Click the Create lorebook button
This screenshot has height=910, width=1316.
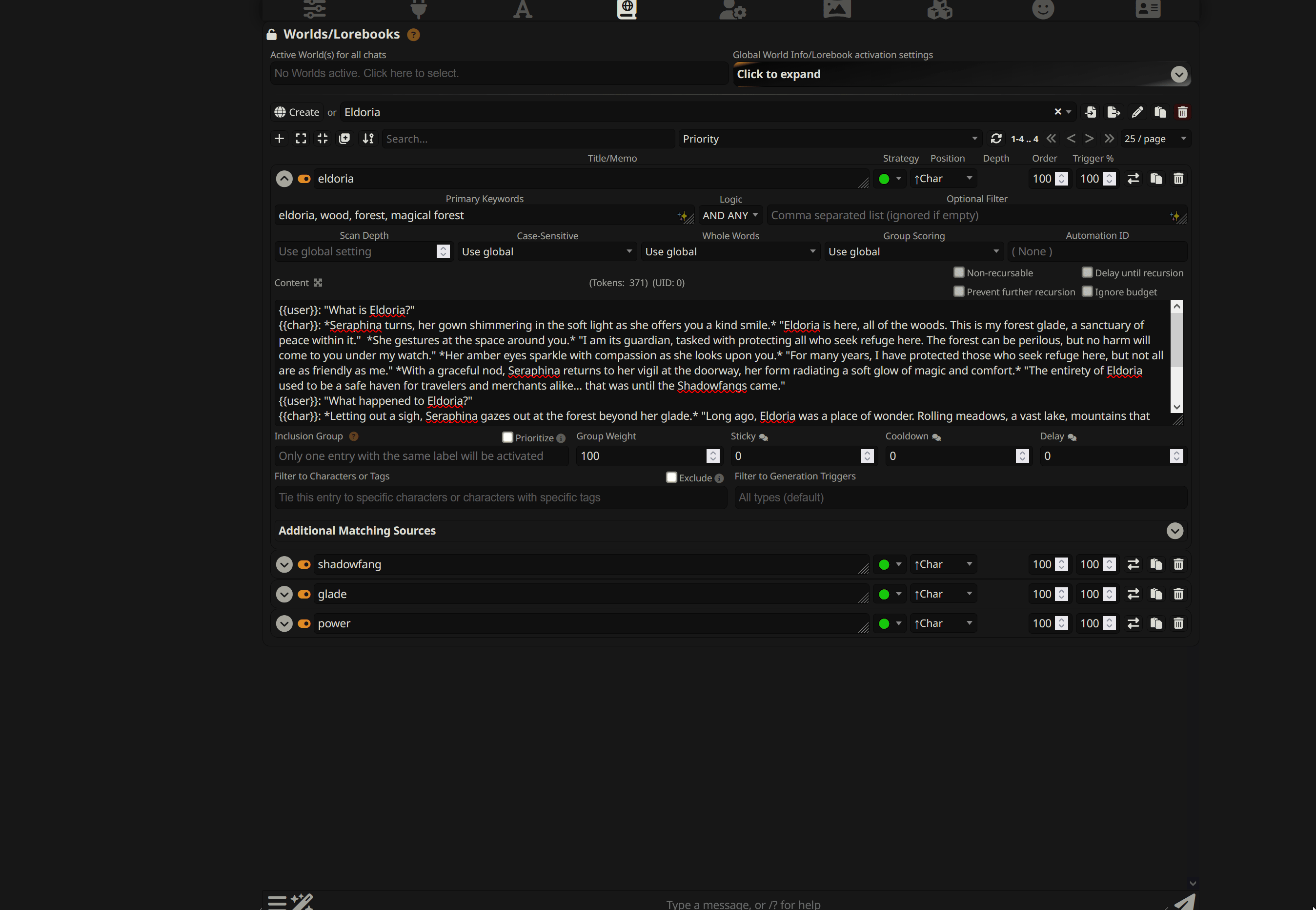click(297, 112)
